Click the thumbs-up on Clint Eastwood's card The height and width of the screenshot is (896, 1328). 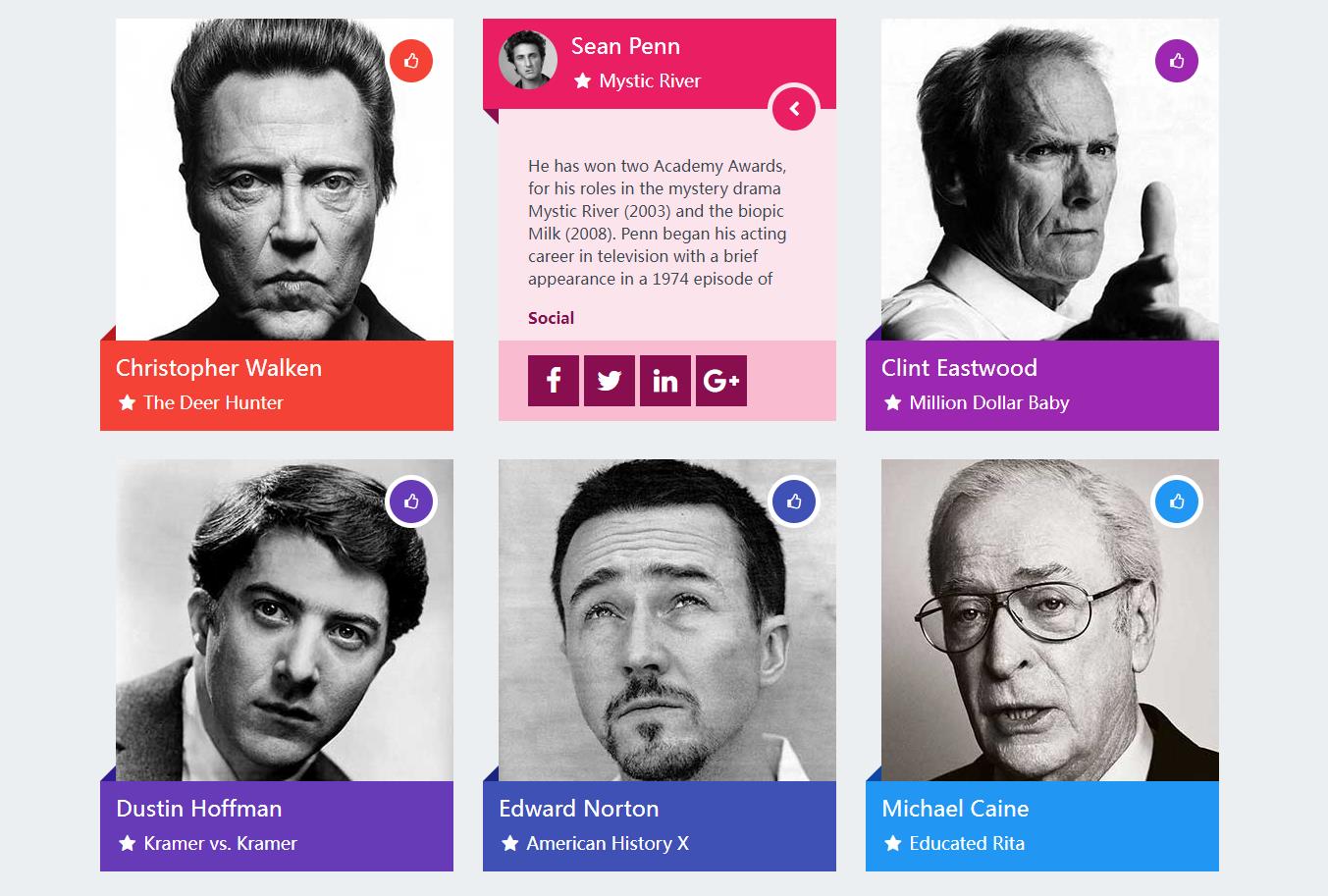(1177, 61)
